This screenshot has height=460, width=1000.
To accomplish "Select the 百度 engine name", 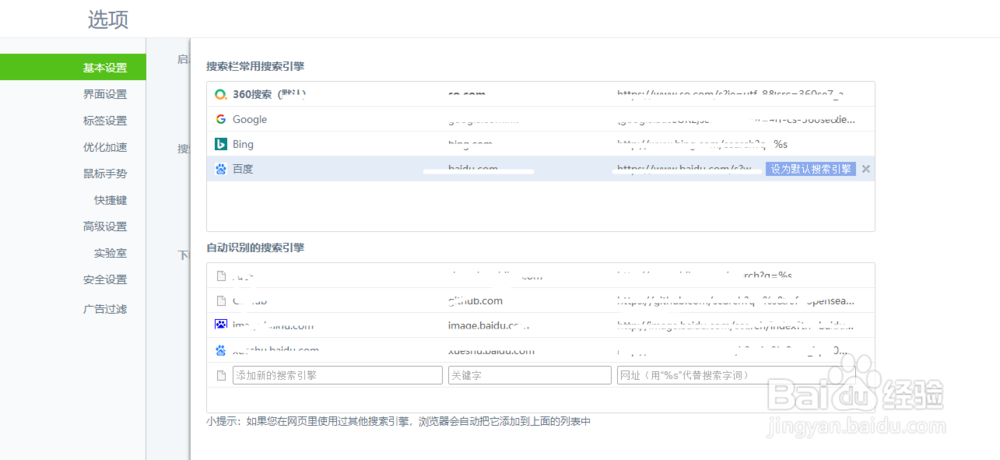I will [x=243, y=170].
